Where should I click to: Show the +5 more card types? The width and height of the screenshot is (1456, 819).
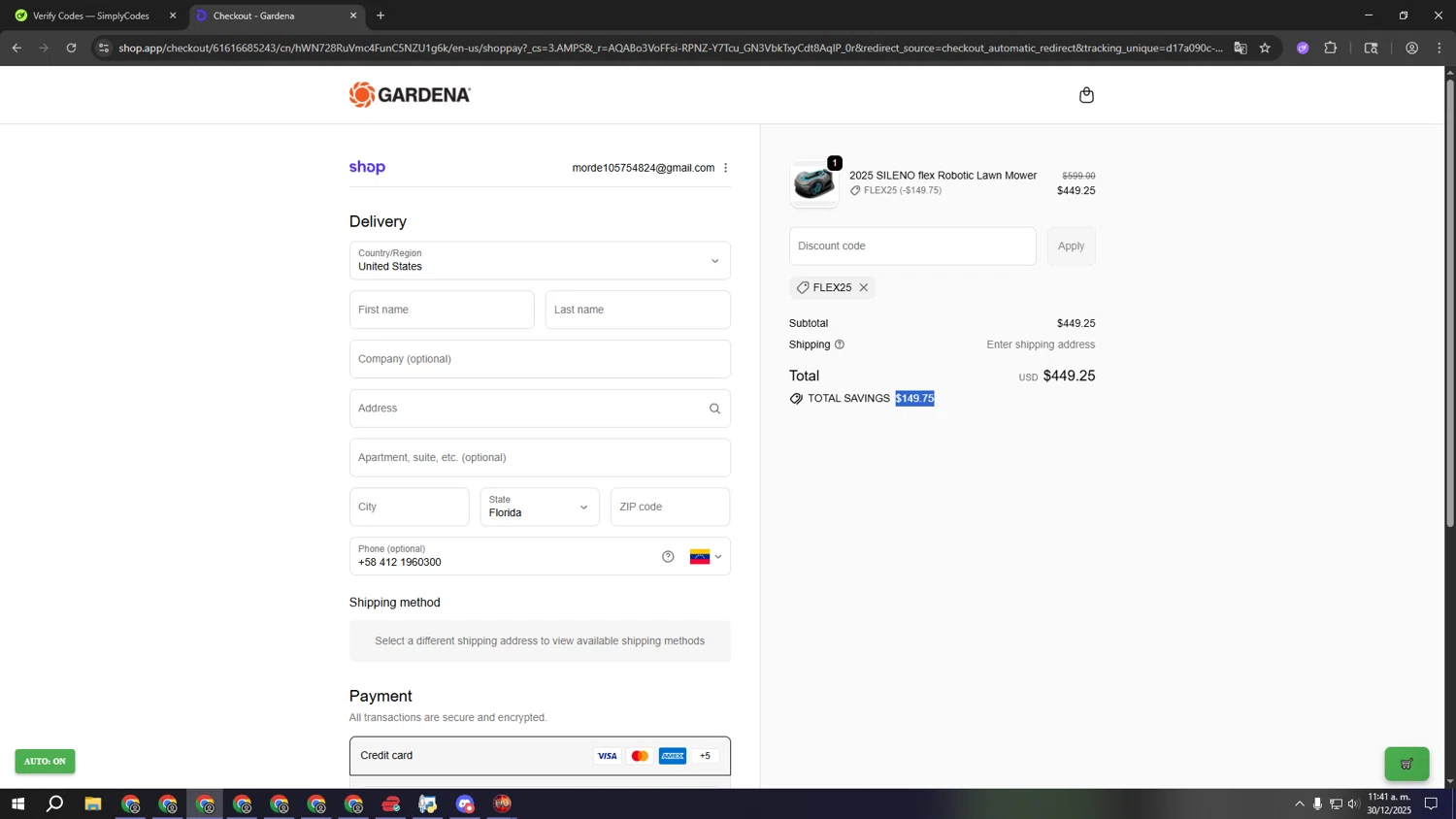click(705, 756)
